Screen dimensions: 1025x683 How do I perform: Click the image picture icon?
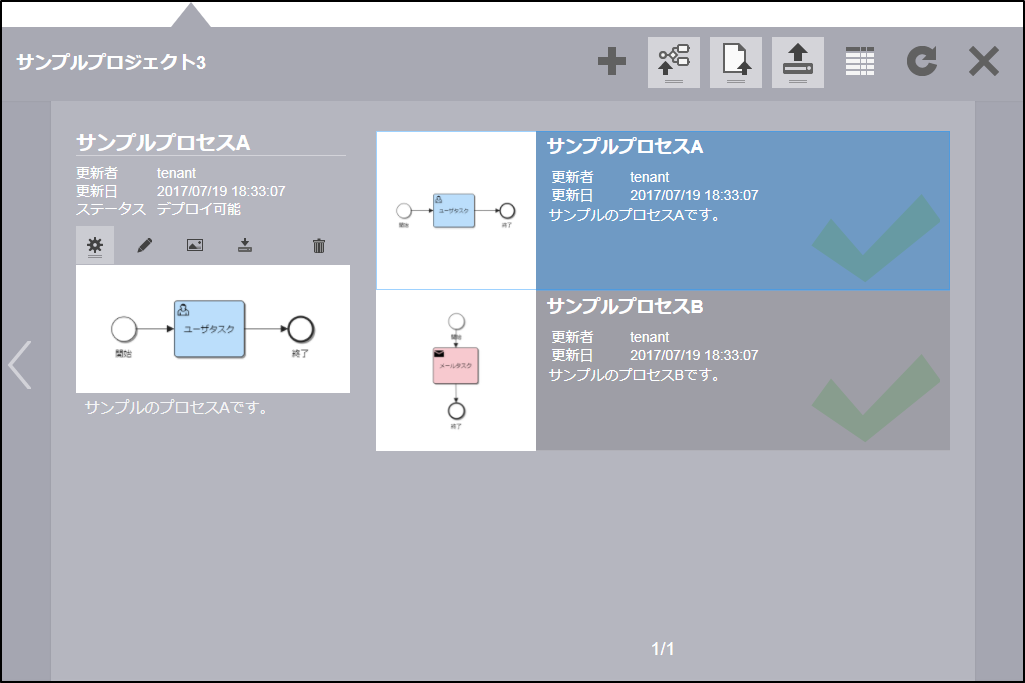point(195,245)
